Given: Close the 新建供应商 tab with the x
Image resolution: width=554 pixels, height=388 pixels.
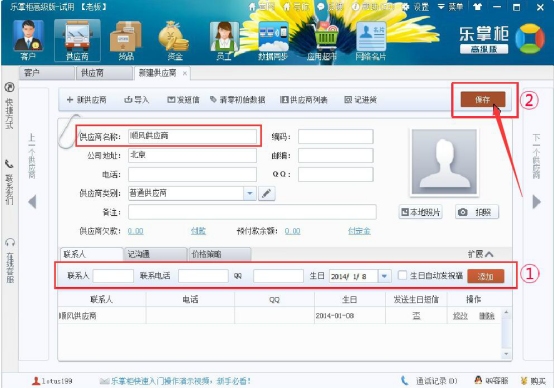Looking at the screenshot, I should 184,74.
